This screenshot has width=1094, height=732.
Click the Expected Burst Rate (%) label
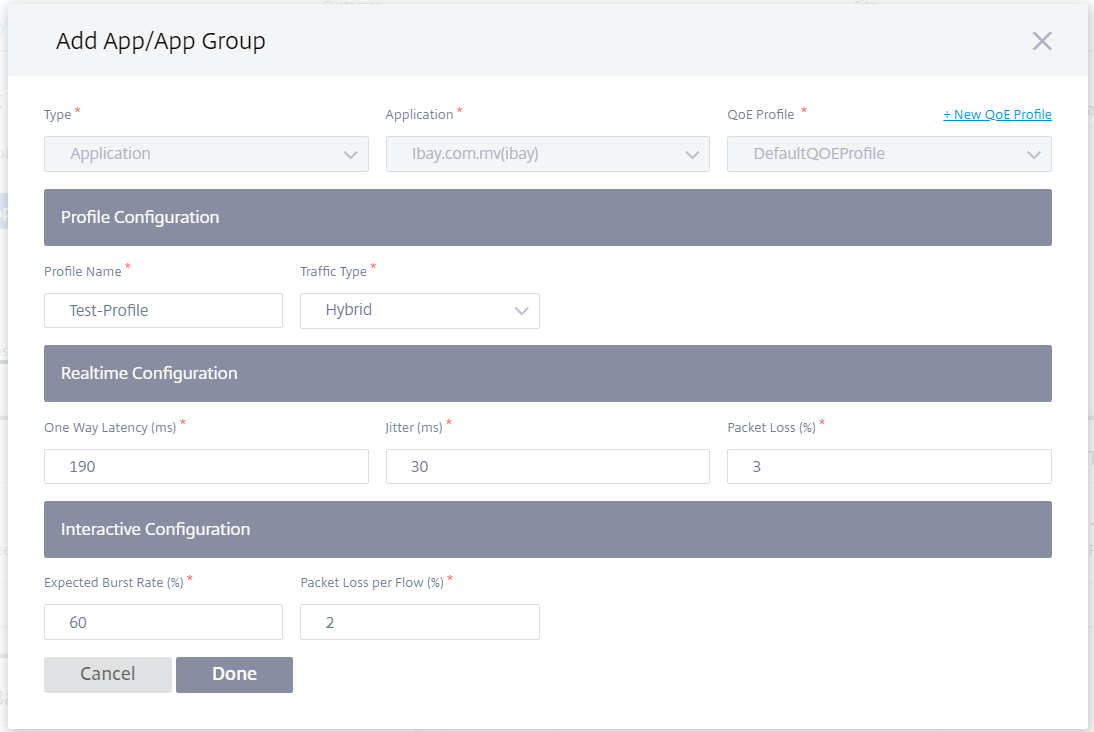coord(114,583)
